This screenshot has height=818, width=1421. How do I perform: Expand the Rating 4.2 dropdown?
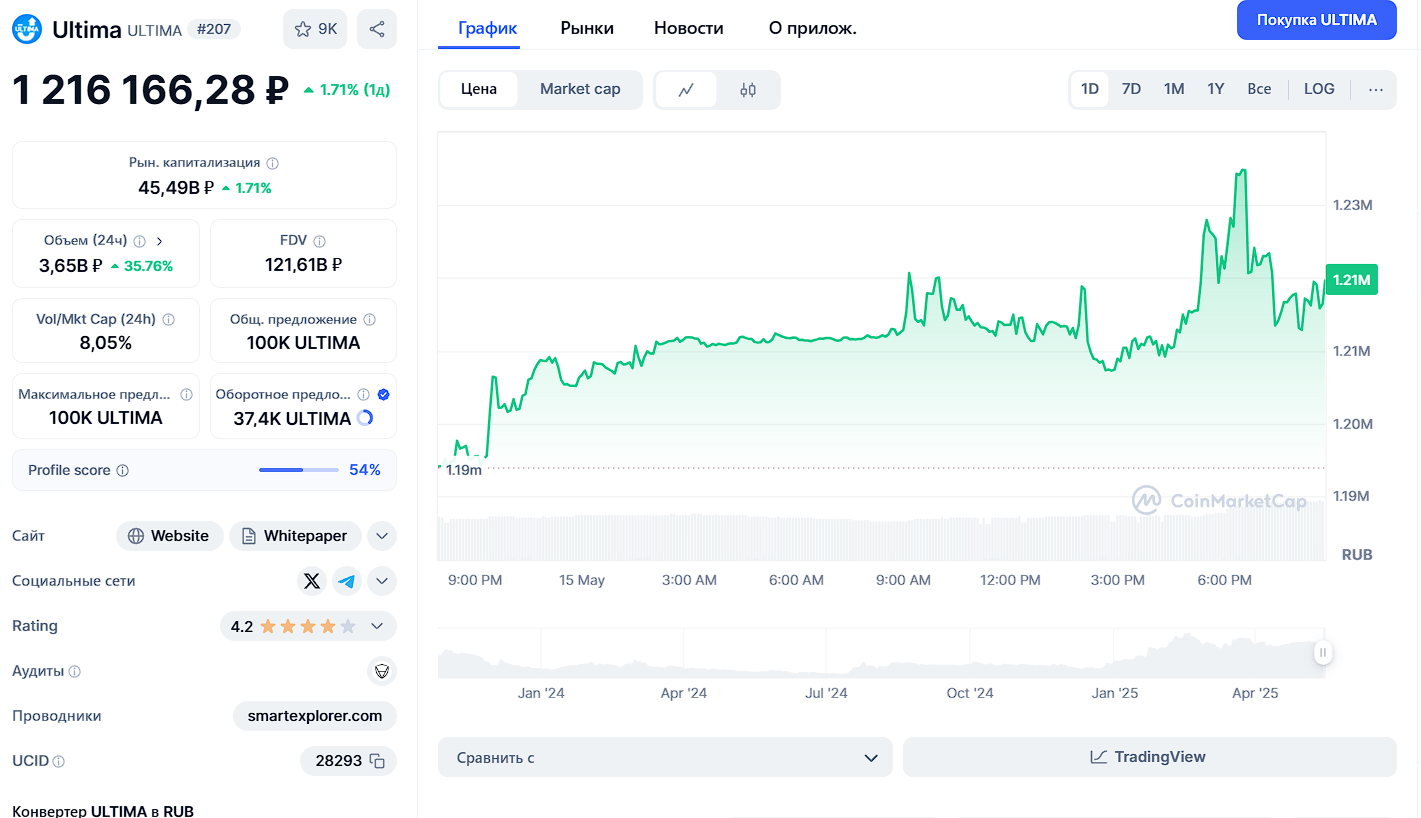click(377, 626)
